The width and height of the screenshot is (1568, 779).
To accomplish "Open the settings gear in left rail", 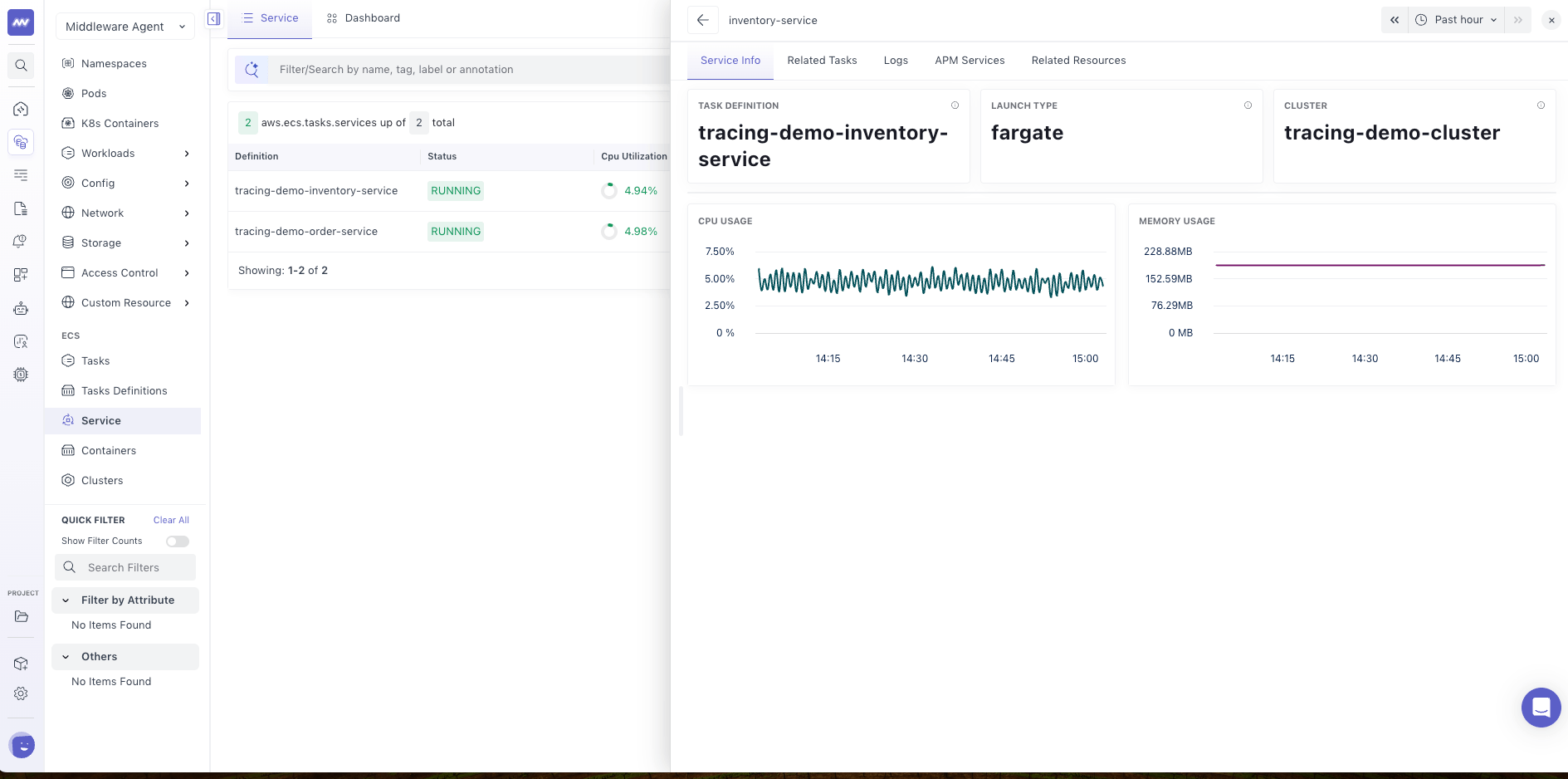I will tap(21, 693).
